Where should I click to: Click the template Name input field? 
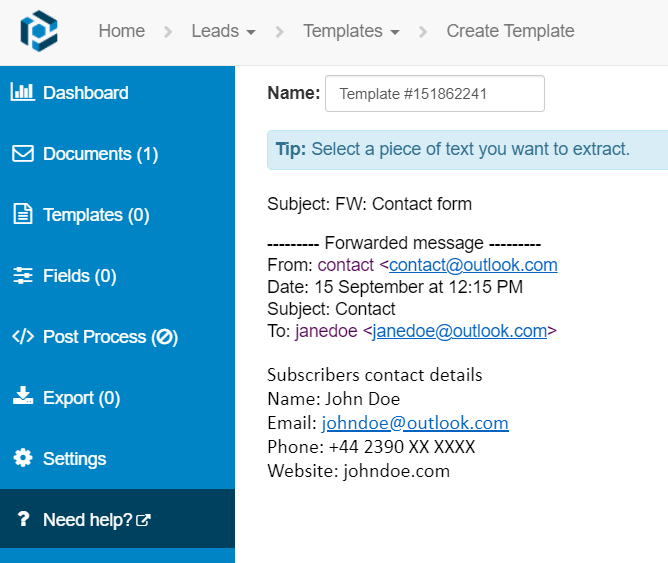[434, 94]
